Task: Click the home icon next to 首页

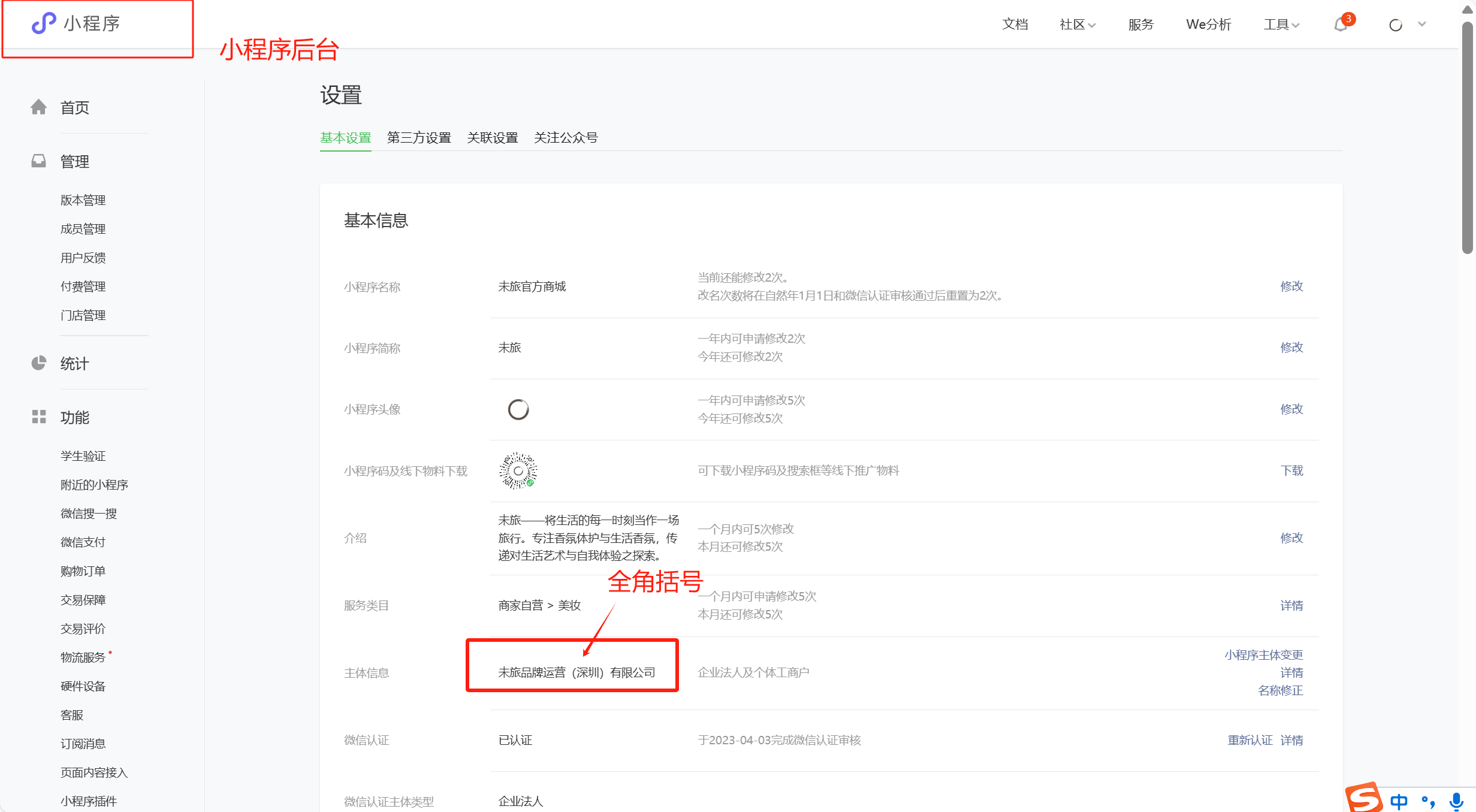Action: click(39, 107)
